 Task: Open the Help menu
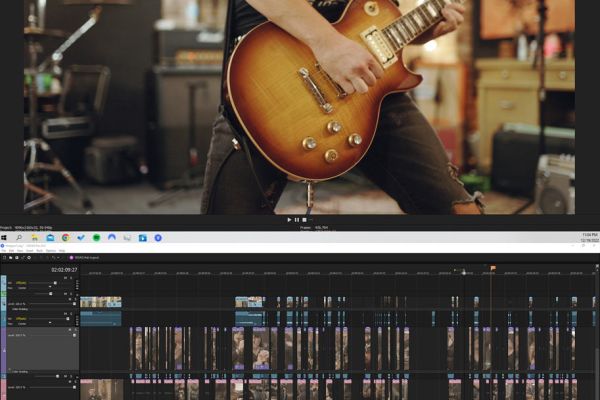click(x=61, y=250)
